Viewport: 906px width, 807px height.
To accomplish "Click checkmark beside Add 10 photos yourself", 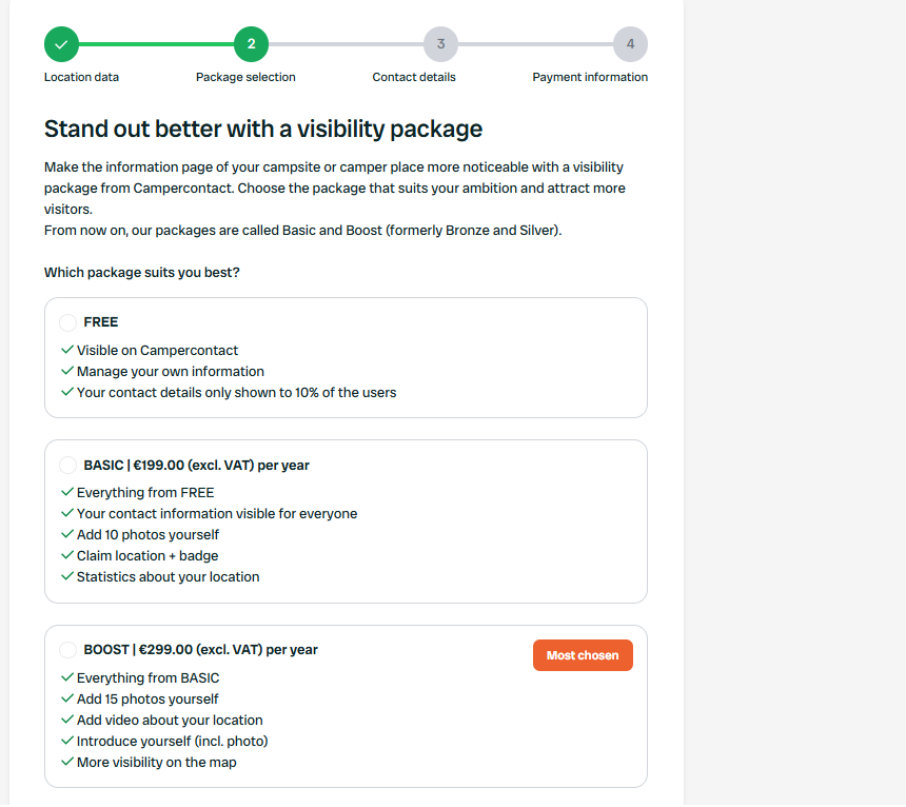I will click(x=67, y=534).
